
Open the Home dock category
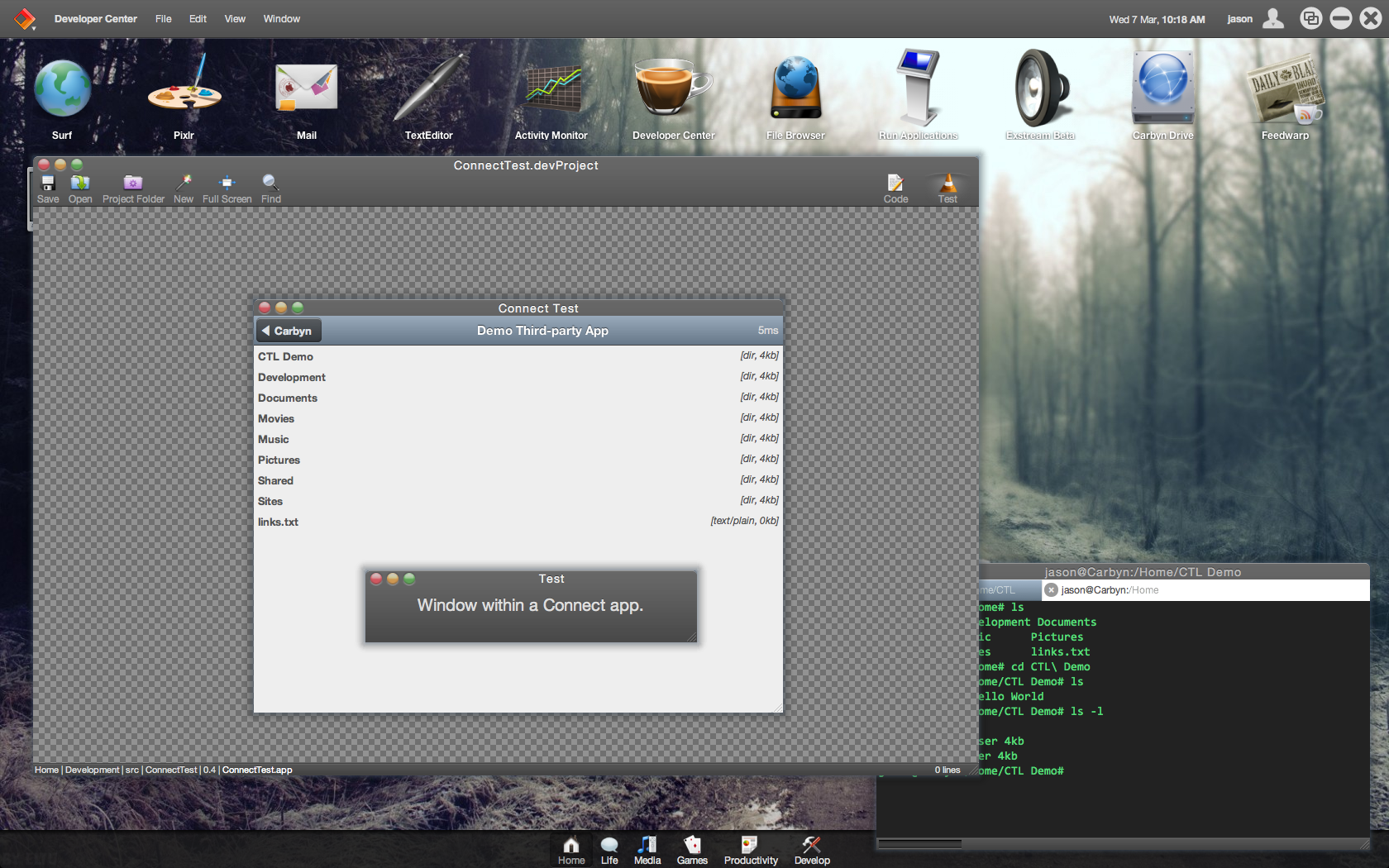[x=571, y=850]
